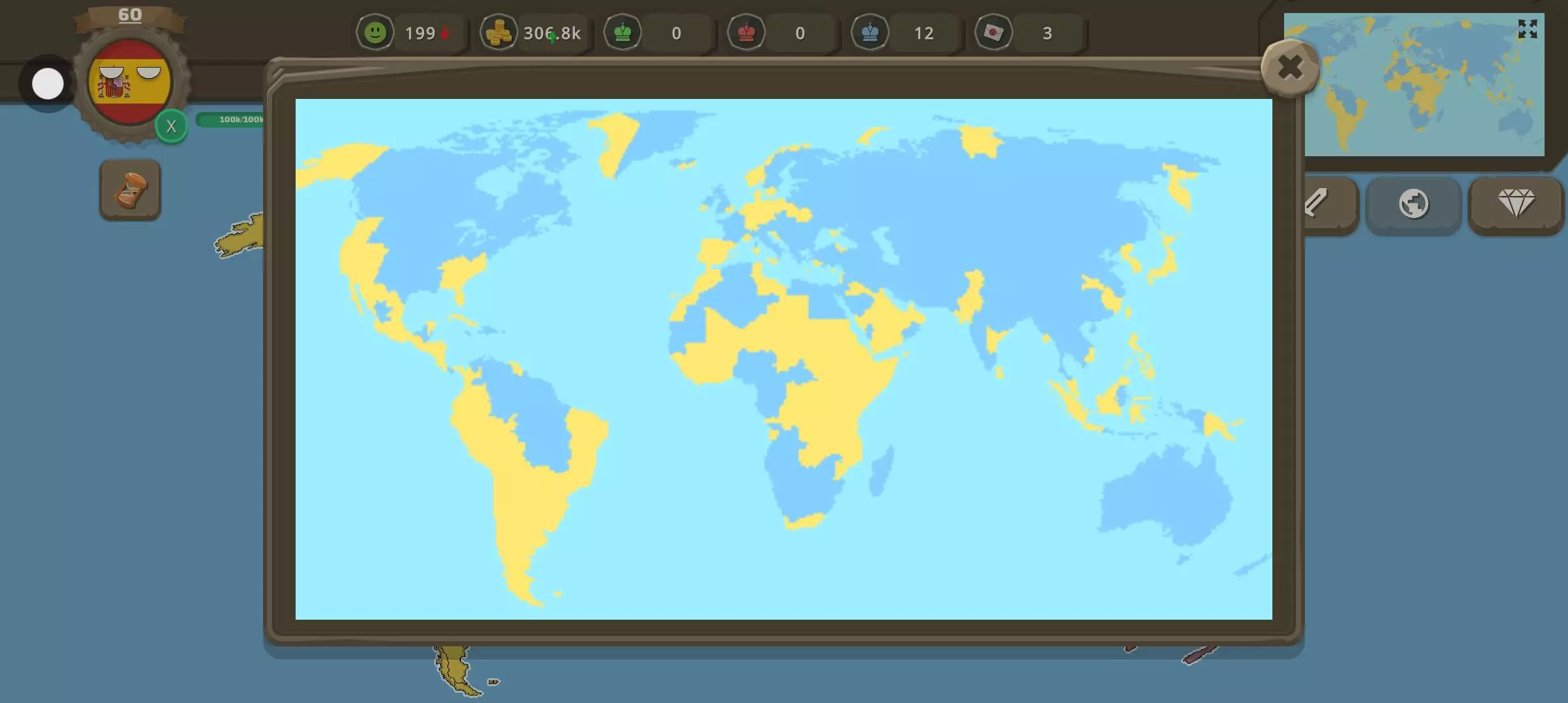Open the hourglass turn button
1568x703 pixels.
pos(130,190)
